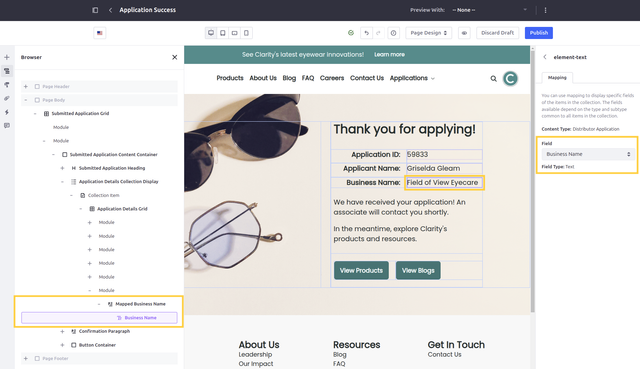Expand the Button Container node
Viewport: 640px width, 369px height.
pyautogui.click(x=62, y=345)
